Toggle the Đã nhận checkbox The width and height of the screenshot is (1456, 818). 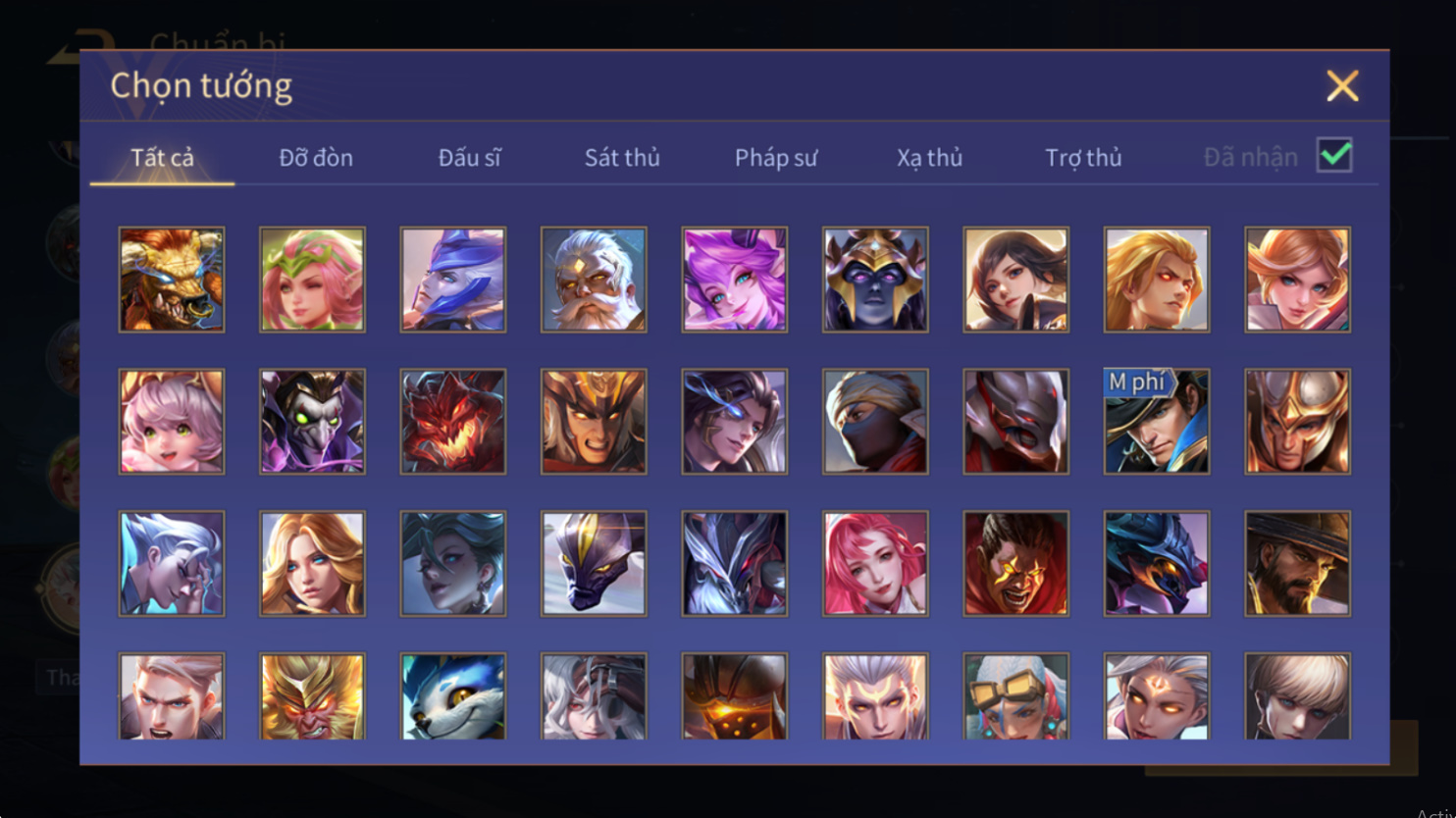(x=1334, y=156)
